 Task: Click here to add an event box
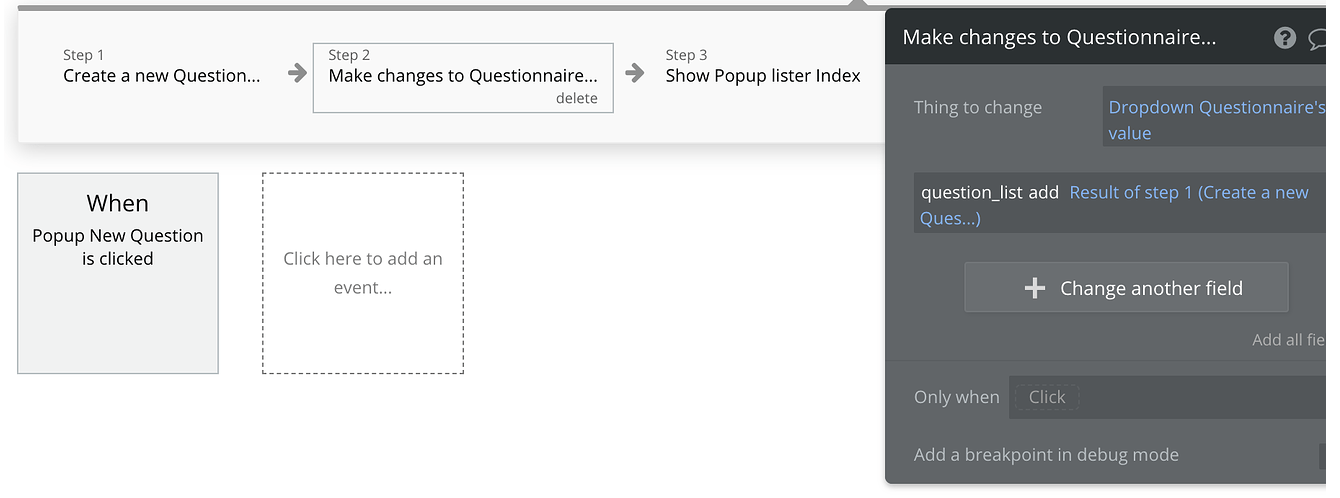pos(362,273)
